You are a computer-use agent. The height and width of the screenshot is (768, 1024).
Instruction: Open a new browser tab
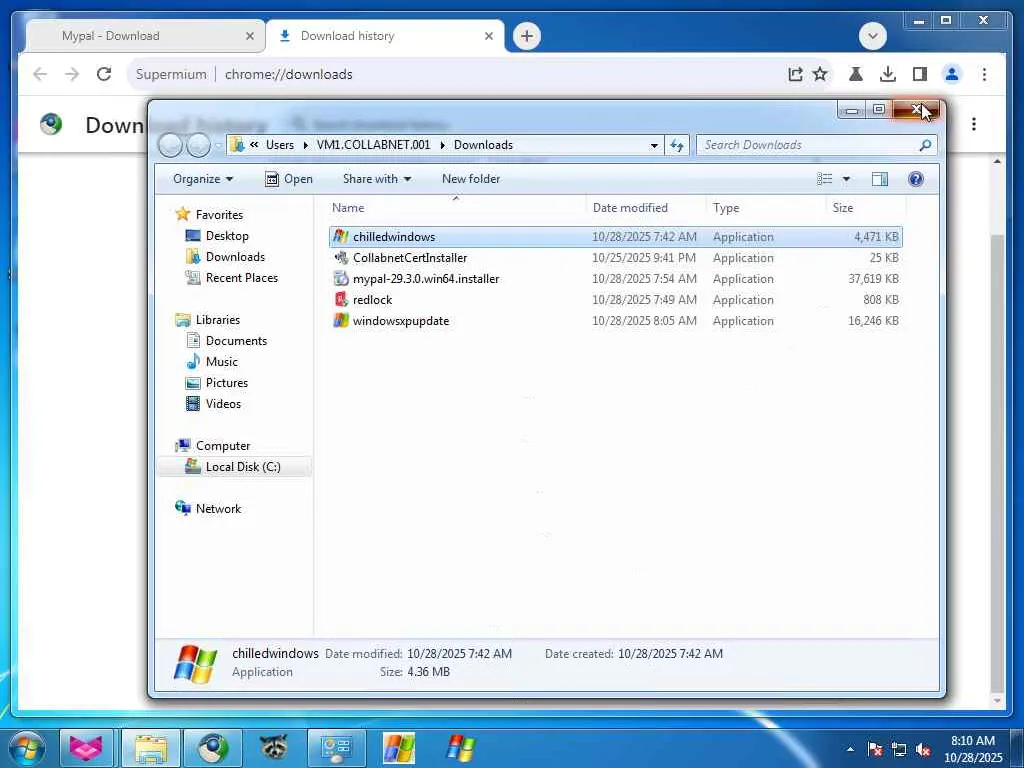tap(527, 36)
